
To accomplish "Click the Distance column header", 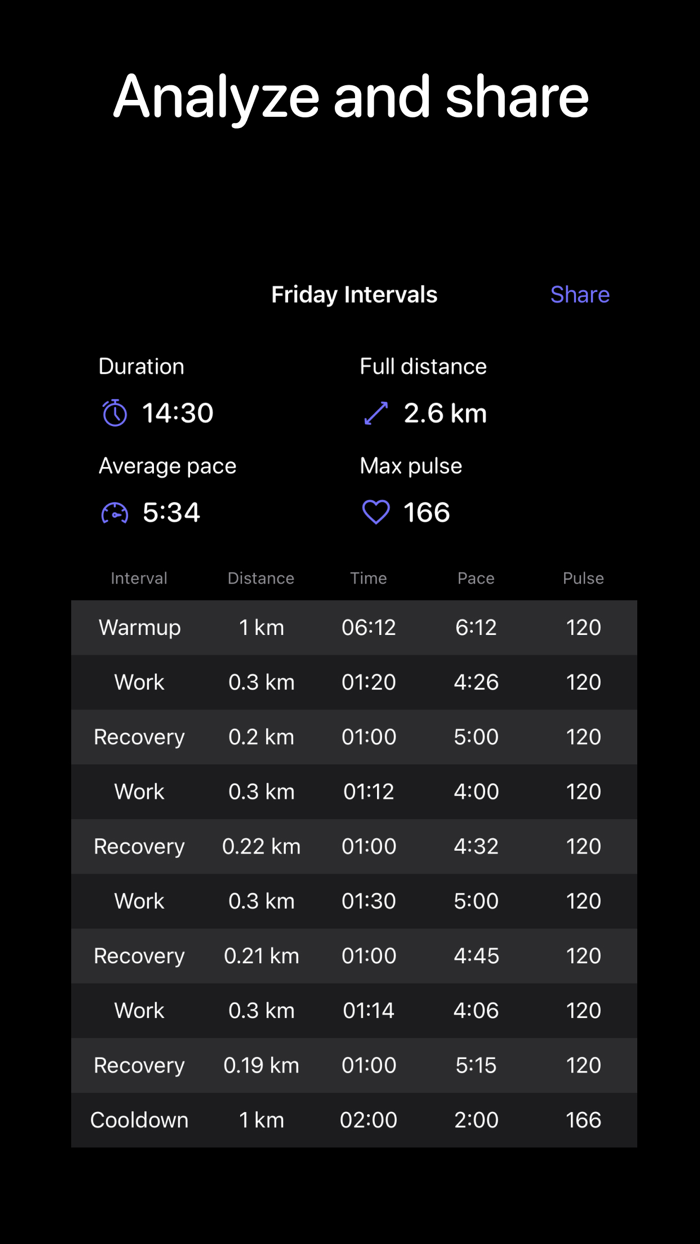I will tap(261, 578).
